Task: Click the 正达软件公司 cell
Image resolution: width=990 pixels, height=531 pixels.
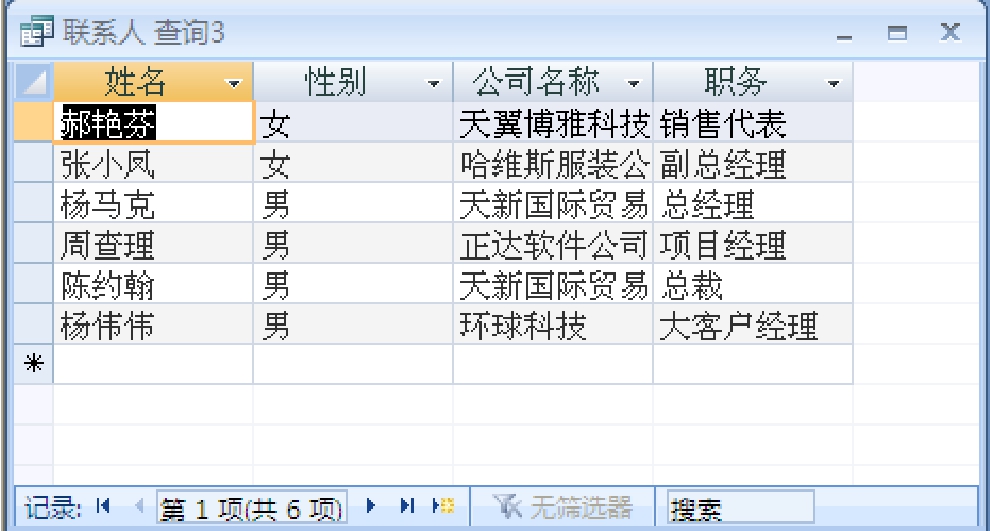Action: [x=552, y=244]
